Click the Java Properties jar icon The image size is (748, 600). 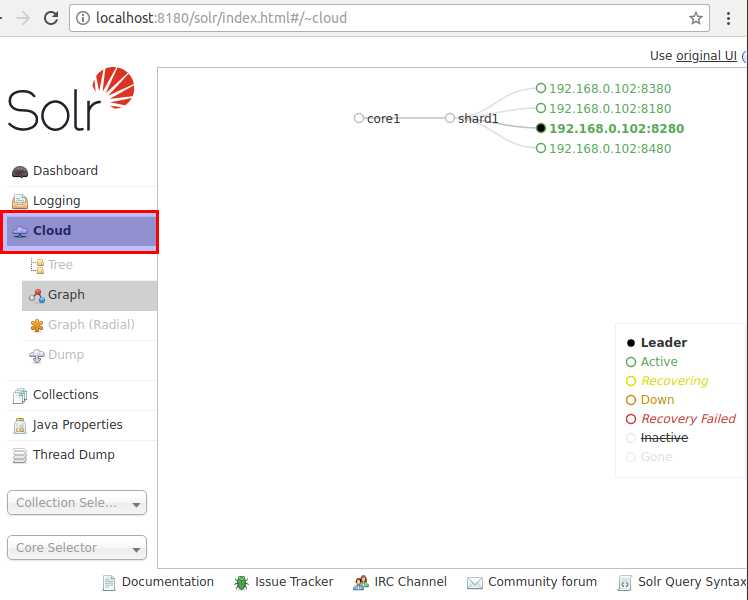pos(20,425)
